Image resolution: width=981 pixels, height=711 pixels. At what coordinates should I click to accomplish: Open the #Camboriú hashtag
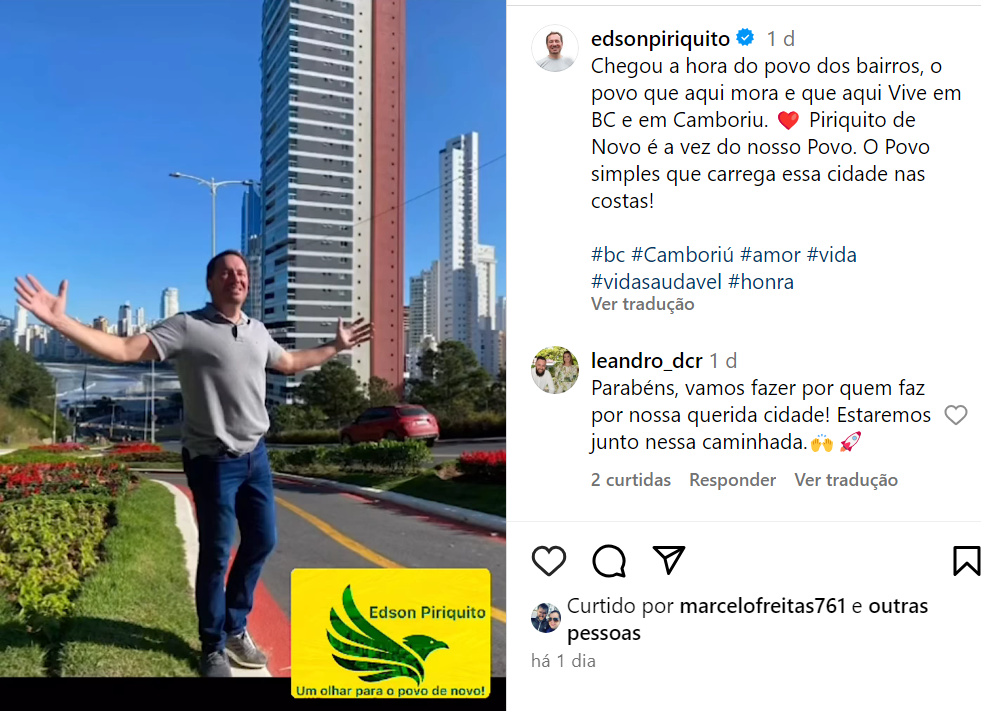point(683,255)
